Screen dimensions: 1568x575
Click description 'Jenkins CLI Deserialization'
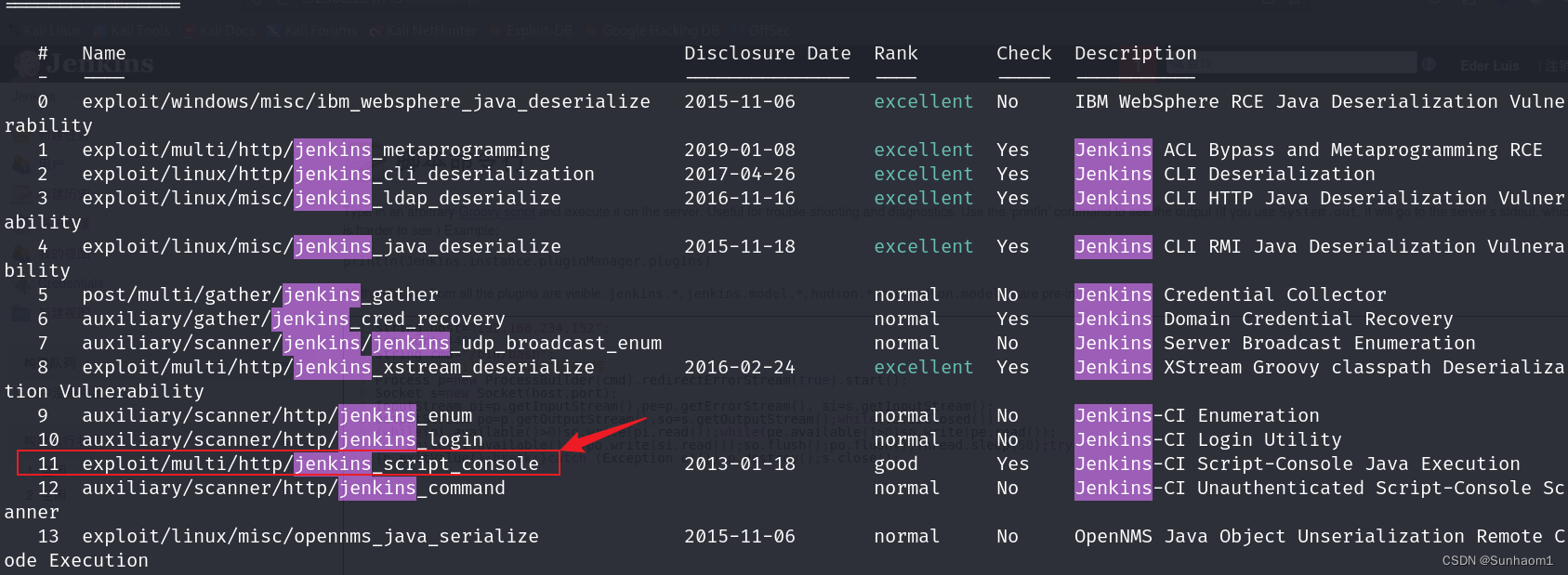pyautogui.click(x=1225, y=174)
